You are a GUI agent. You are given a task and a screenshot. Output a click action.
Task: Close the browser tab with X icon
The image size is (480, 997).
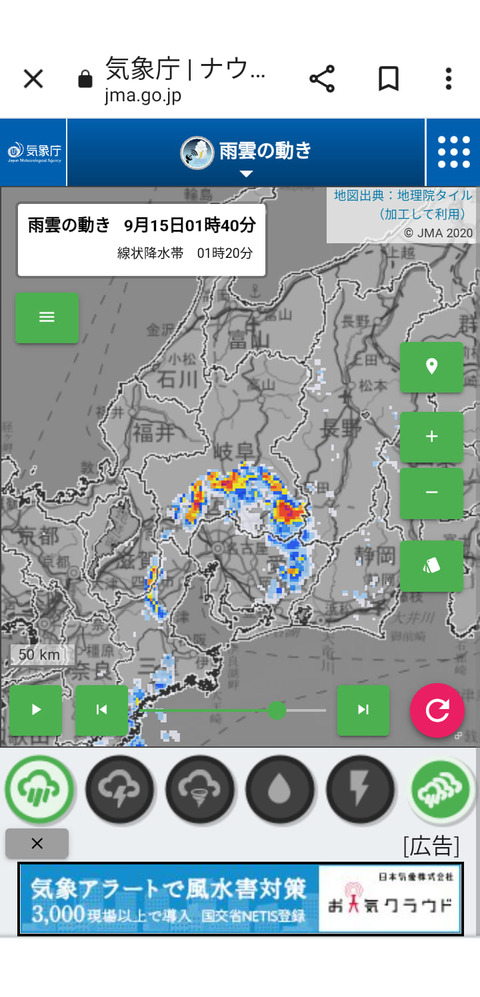pyautogui.click(x=33, y=79)
